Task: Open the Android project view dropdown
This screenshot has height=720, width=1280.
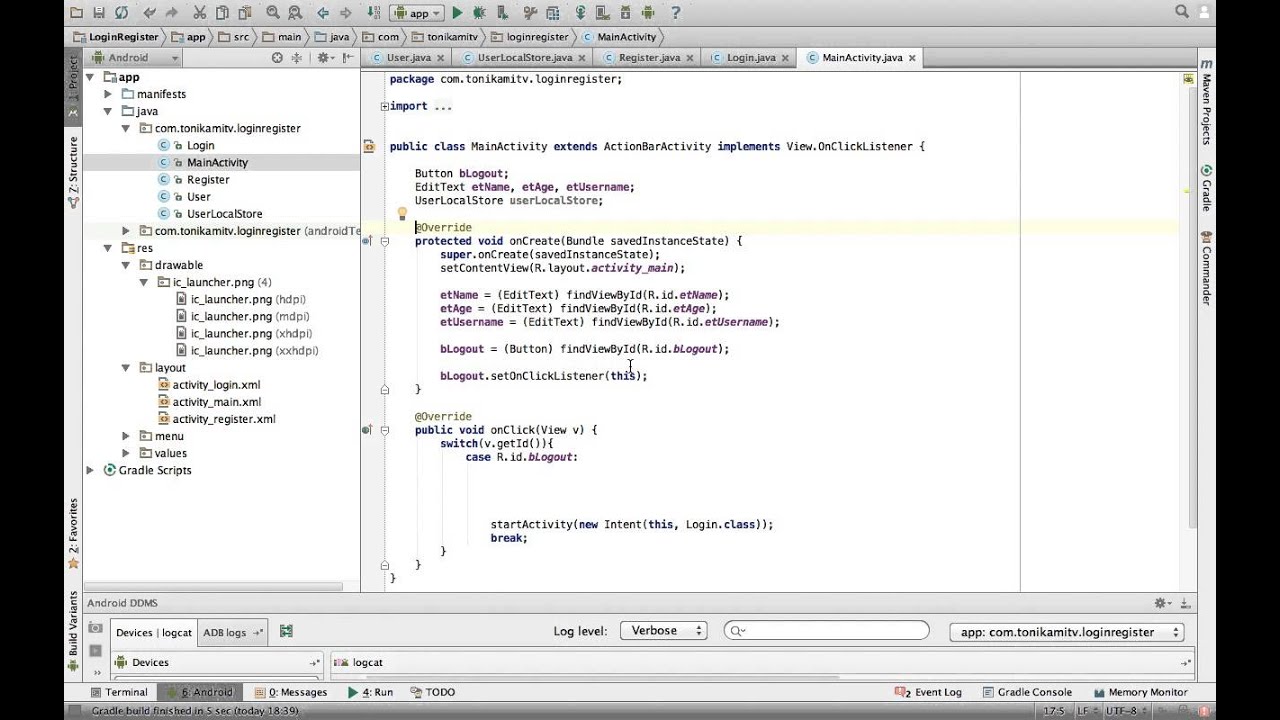Action: tap(132, 58)
